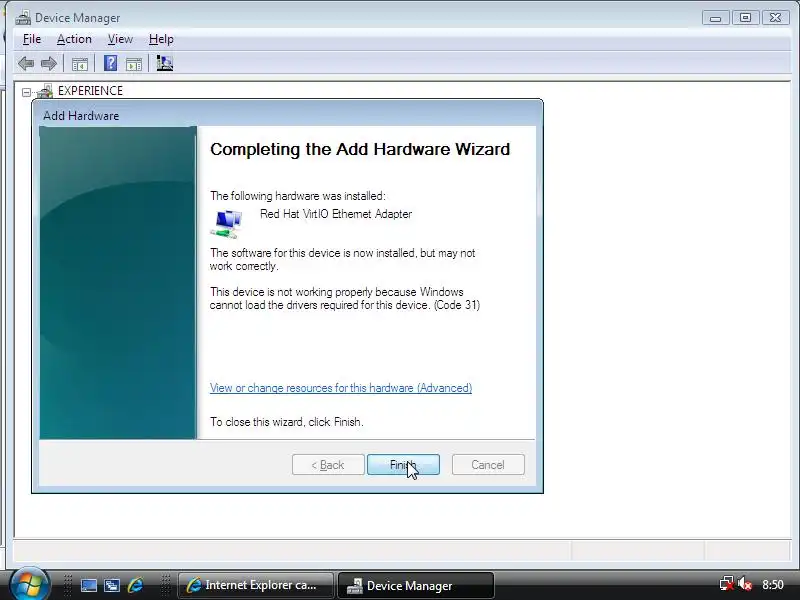Open View or change resources link
This screenshot has height=600, width=800.
tap(341, 388)
